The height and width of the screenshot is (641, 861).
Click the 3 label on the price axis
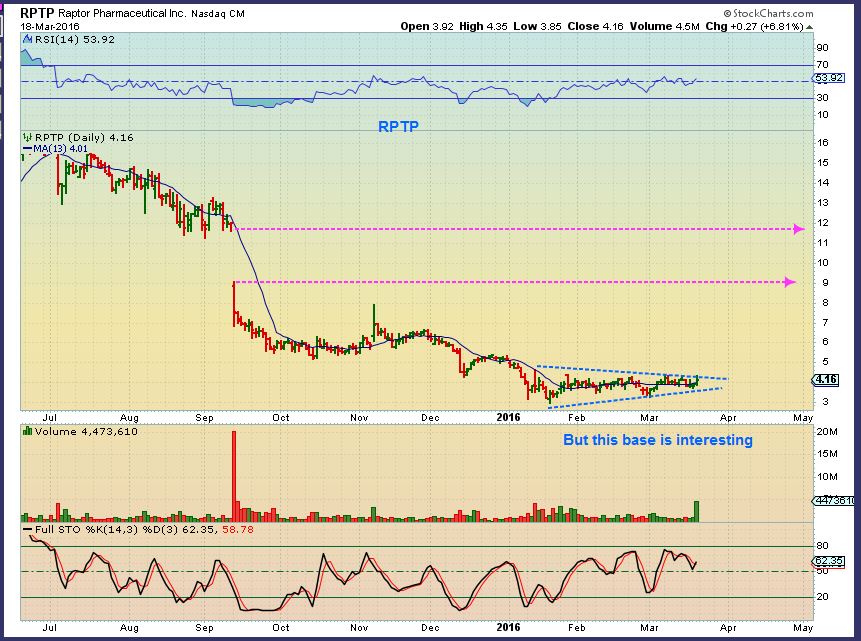click(x=825, y=402)
